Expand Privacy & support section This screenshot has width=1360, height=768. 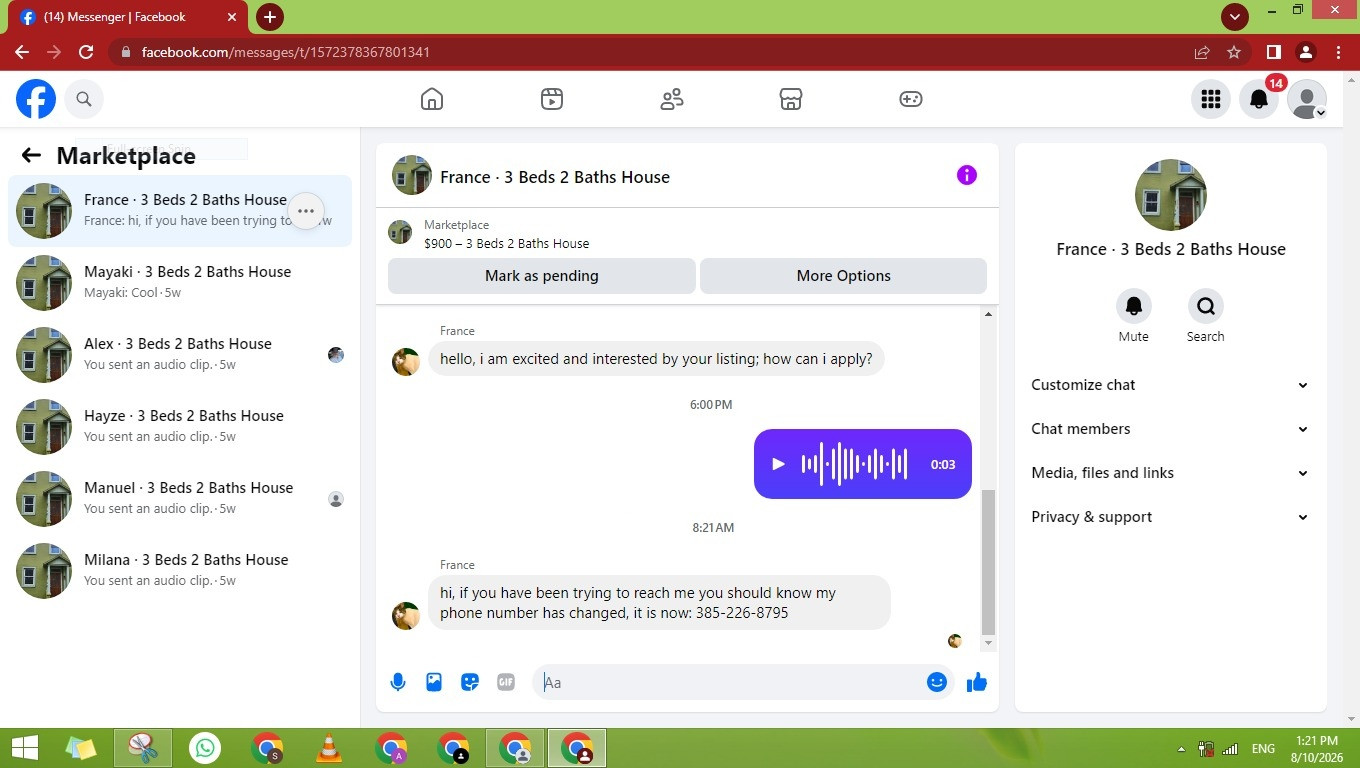point(1171,517)
